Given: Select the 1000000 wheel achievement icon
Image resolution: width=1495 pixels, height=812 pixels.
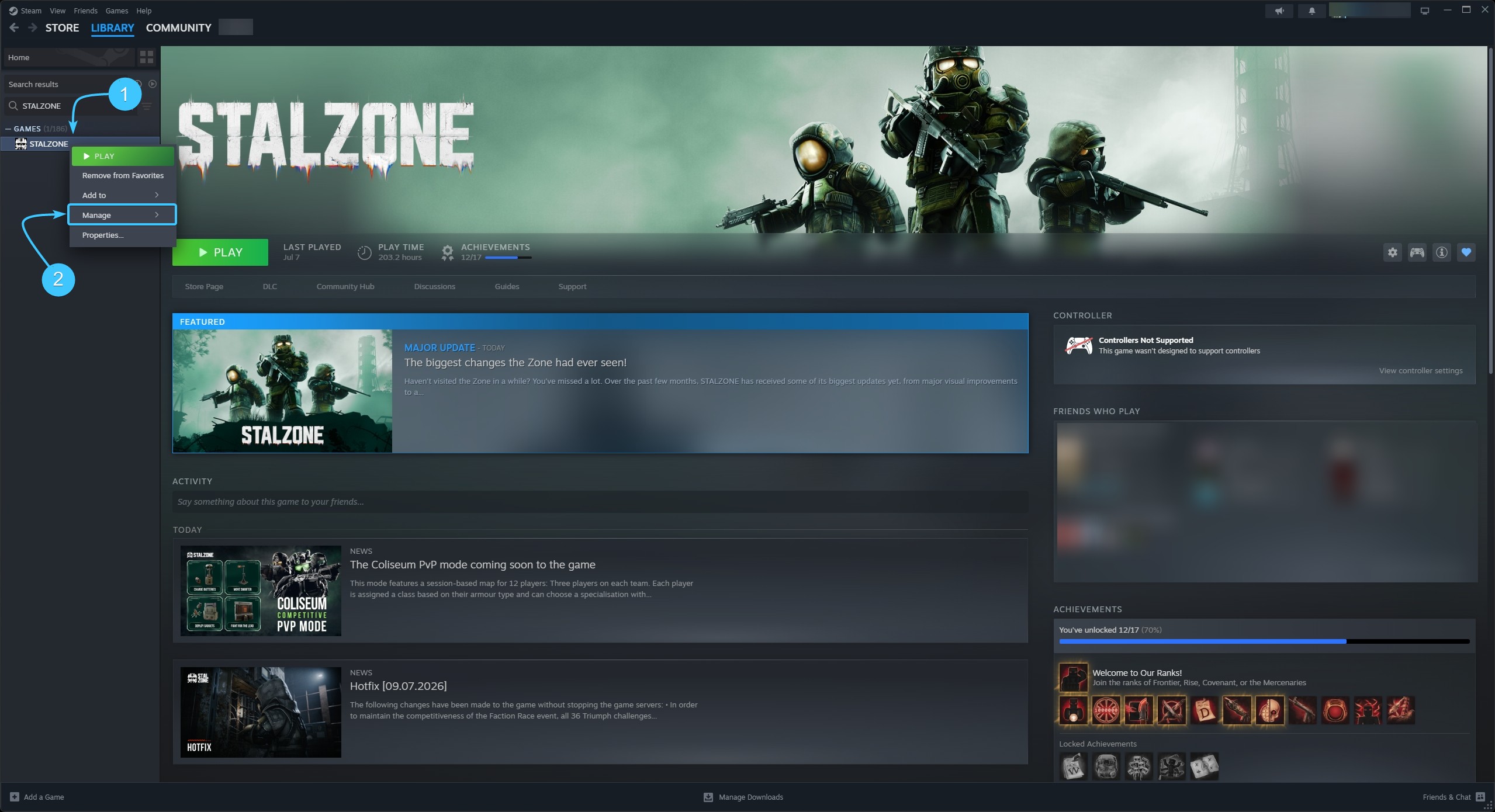Looking at the screenshot, I should [1106, 710].
